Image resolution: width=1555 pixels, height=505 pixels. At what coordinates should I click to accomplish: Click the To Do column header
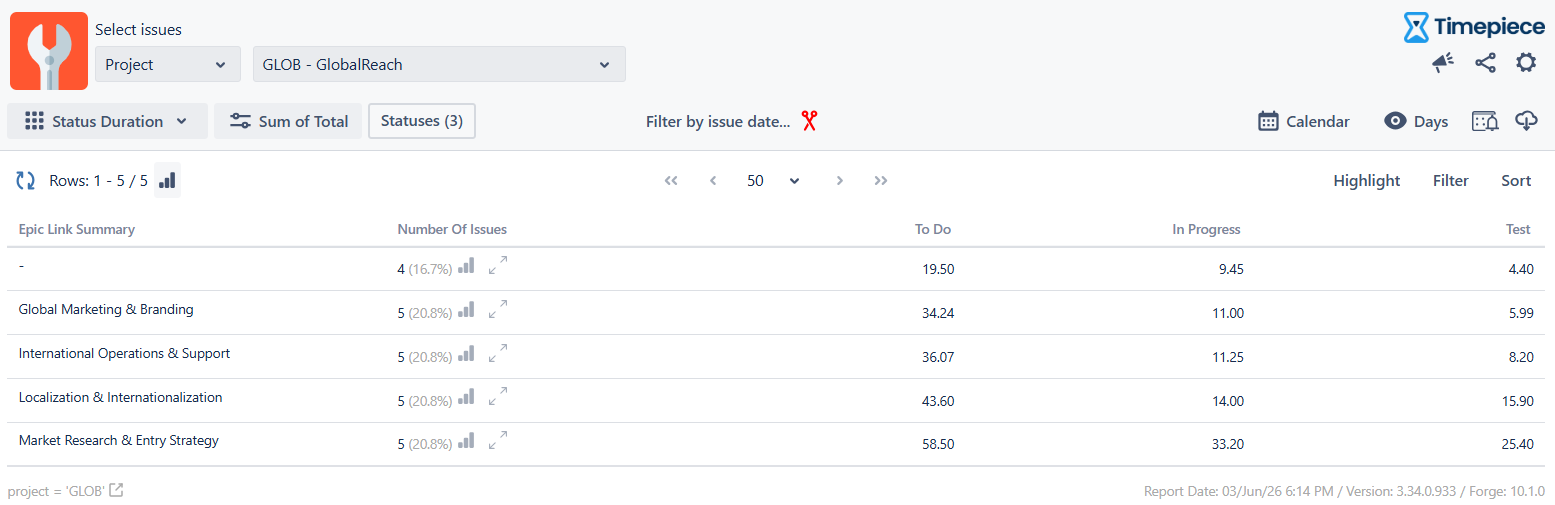click(933, 229)
